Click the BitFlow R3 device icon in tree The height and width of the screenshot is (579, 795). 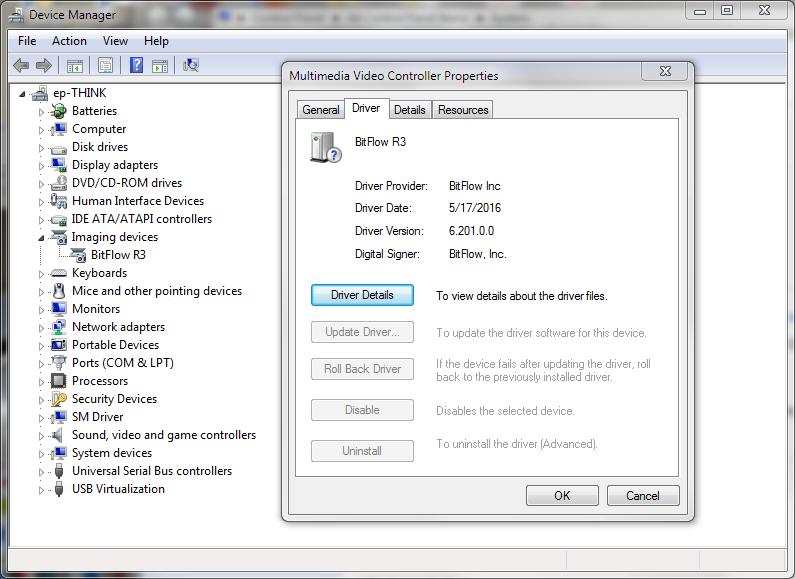[80, 255]
